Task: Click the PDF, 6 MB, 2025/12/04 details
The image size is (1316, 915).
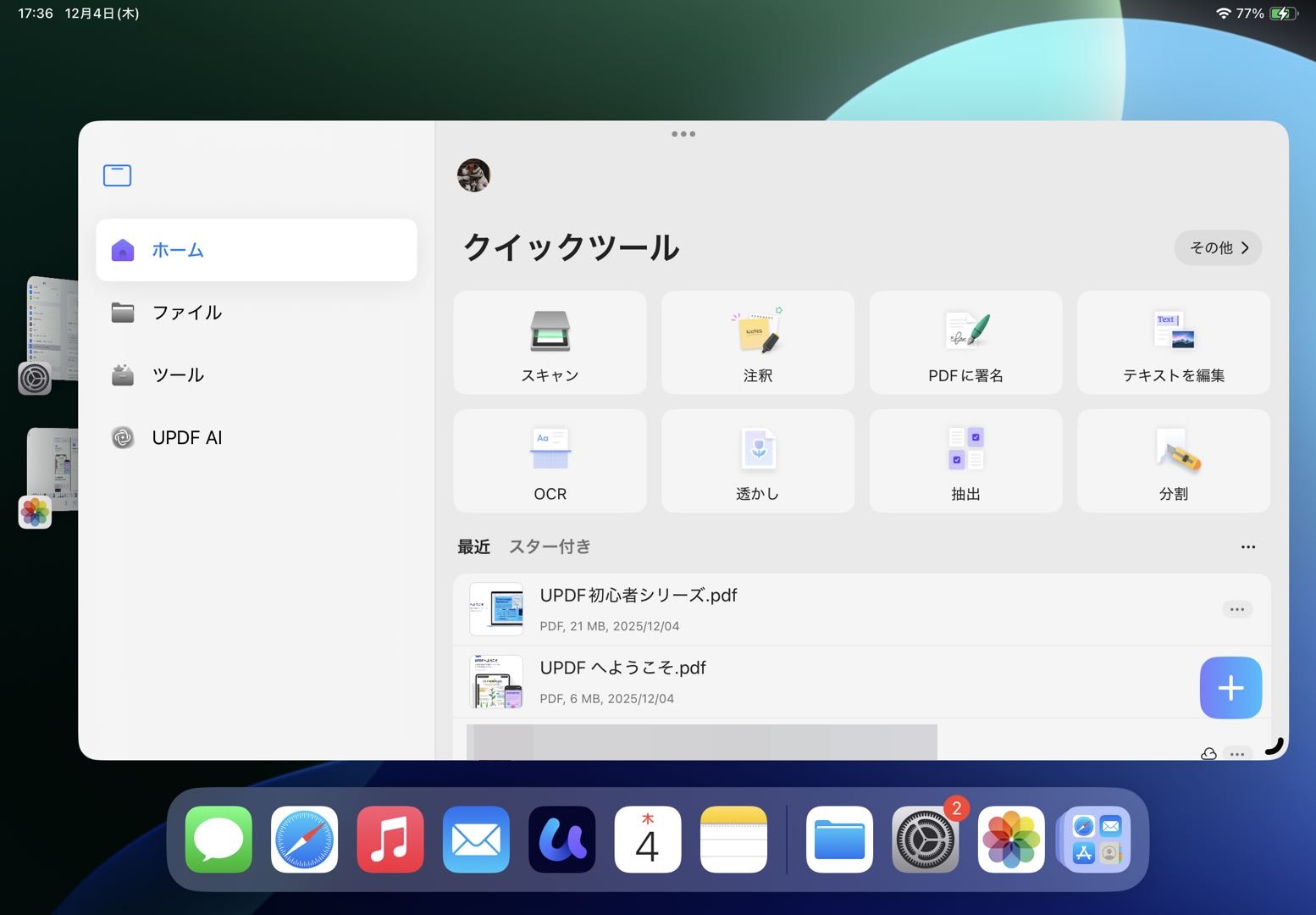Action: tap(606, 699)
